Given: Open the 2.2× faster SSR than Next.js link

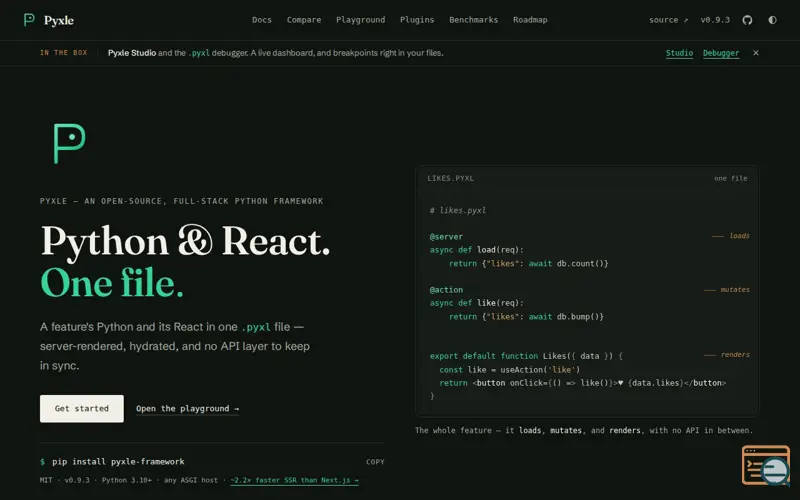Looking at the screenshot, I should tap(294, 480).
